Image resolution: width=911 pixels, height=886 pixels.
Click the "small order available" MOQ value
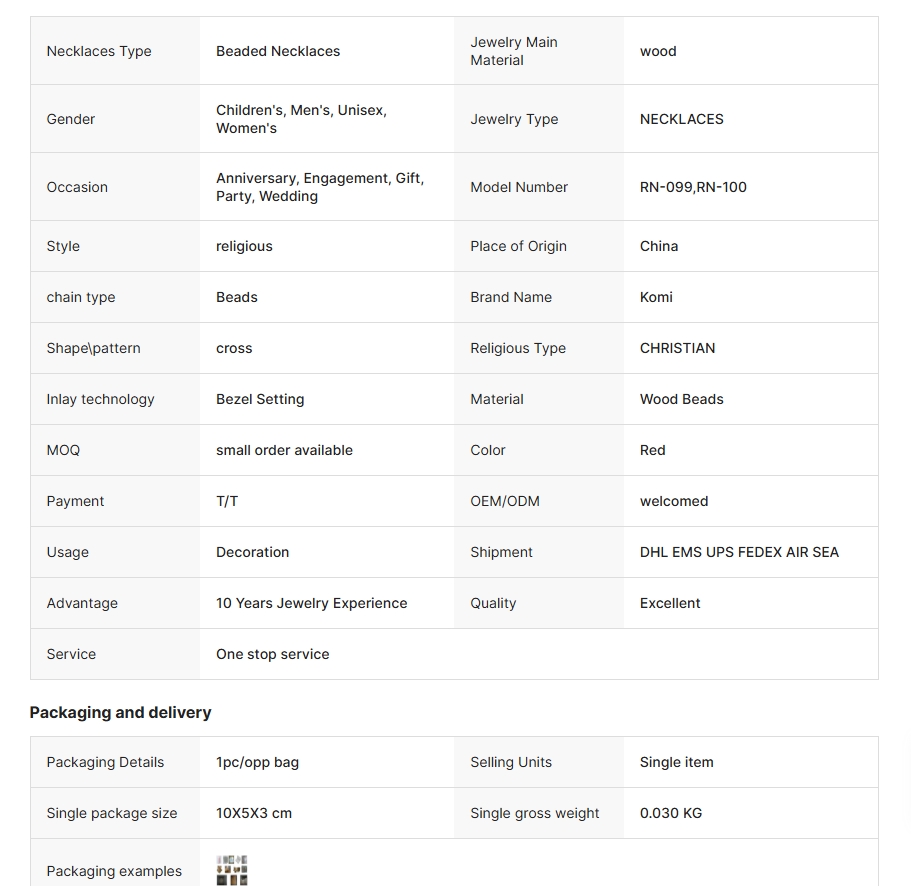point(284,450)
